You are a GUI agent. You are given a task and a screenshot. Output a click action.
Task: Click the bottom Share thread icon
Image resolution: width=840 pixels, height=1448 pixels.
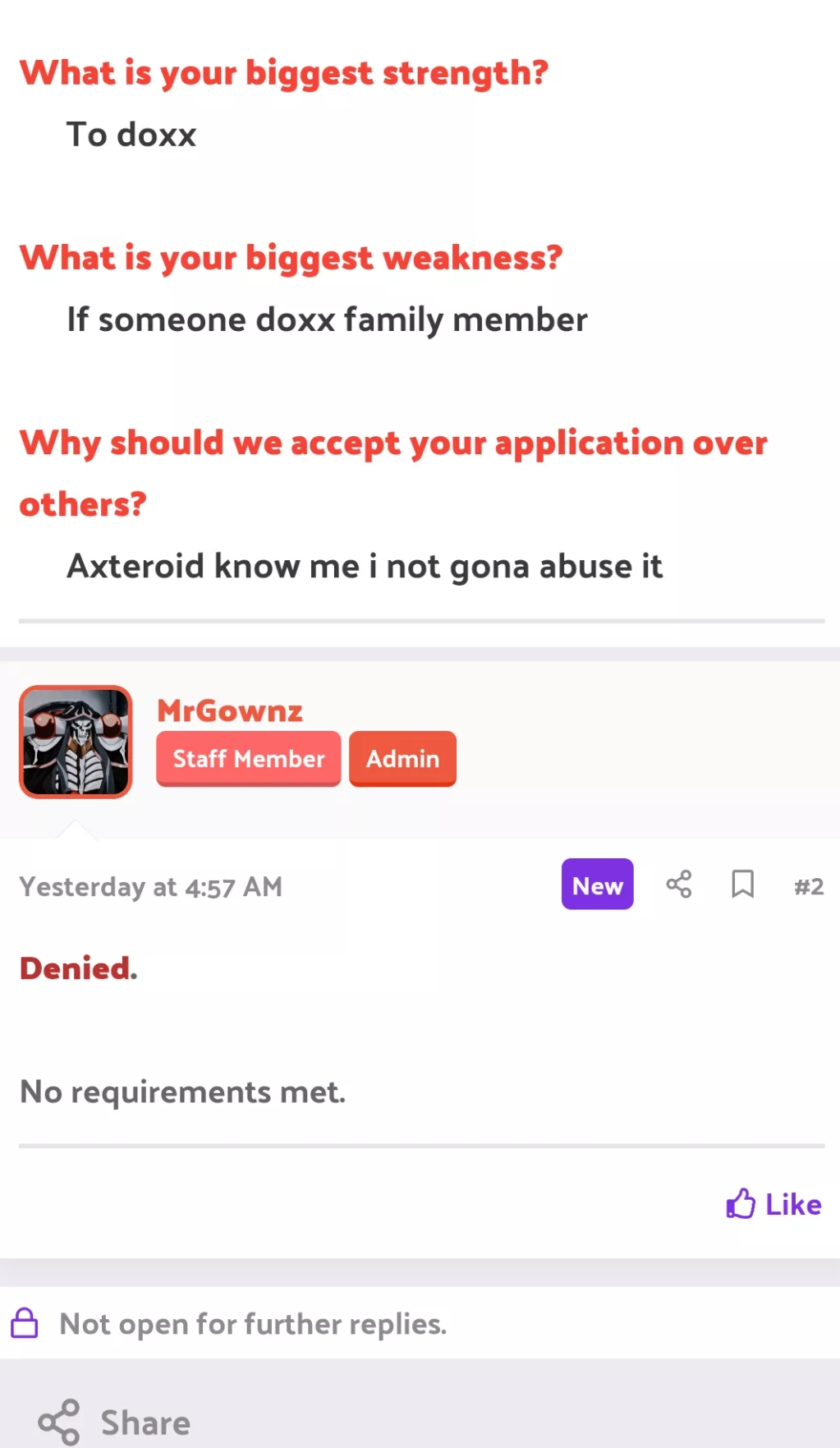pyautogui.click(x=59, y=1423)
